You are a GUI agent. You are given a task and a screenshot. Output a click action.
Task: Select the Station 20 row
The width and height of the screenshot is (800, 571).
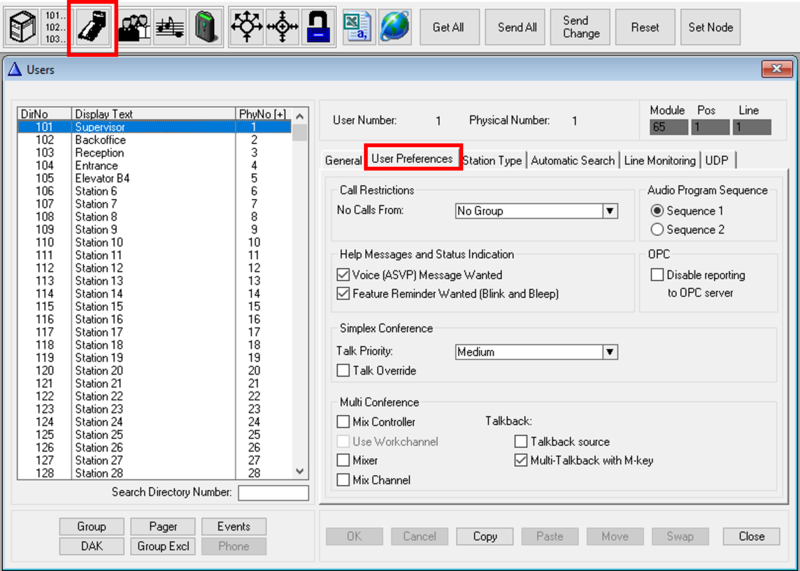click(x=155, y=370)
